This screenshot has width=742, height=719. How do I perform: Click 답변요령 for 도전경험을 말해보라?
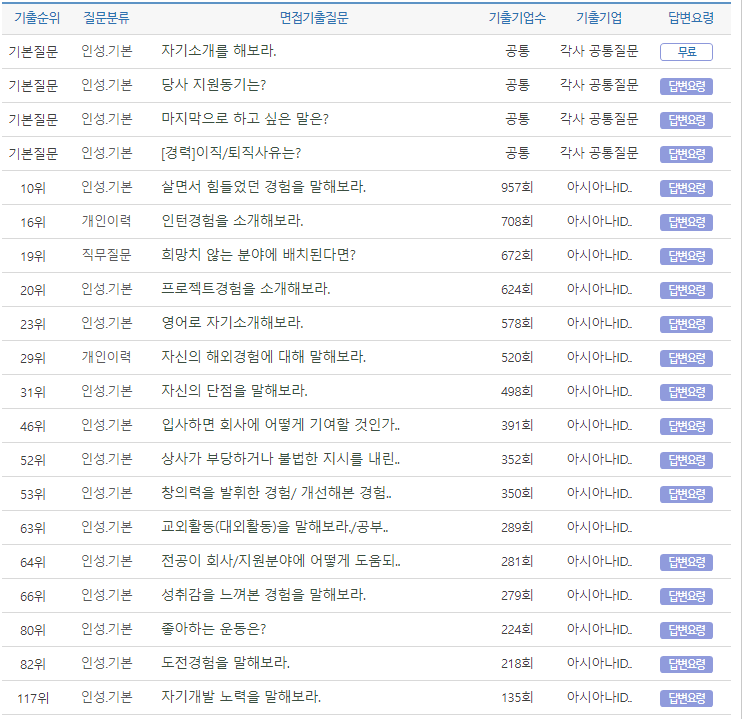[686, 664]
